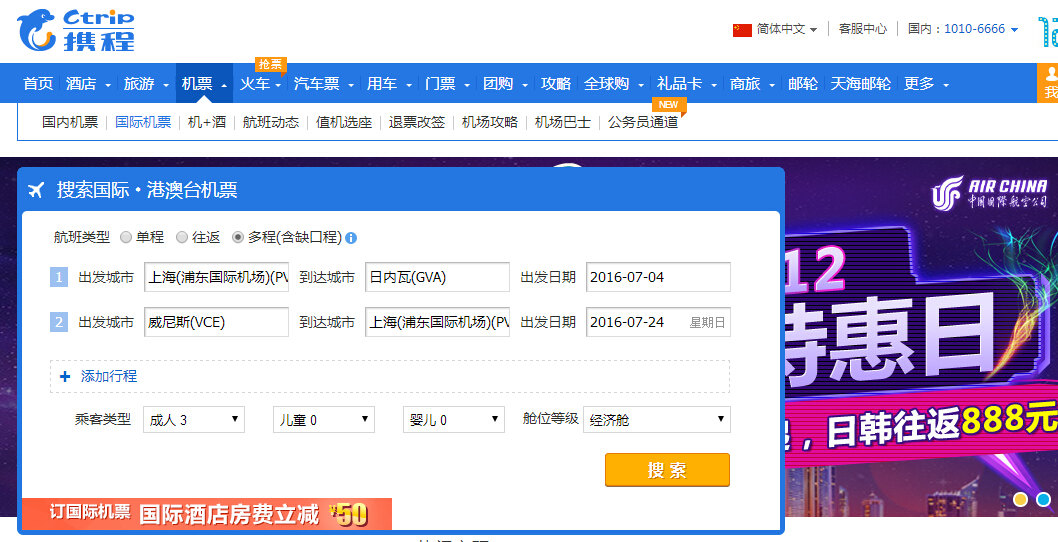Screen dimensions: 1058x542
Task: Open the 火车 trains tab
Action: click(254, 84)
